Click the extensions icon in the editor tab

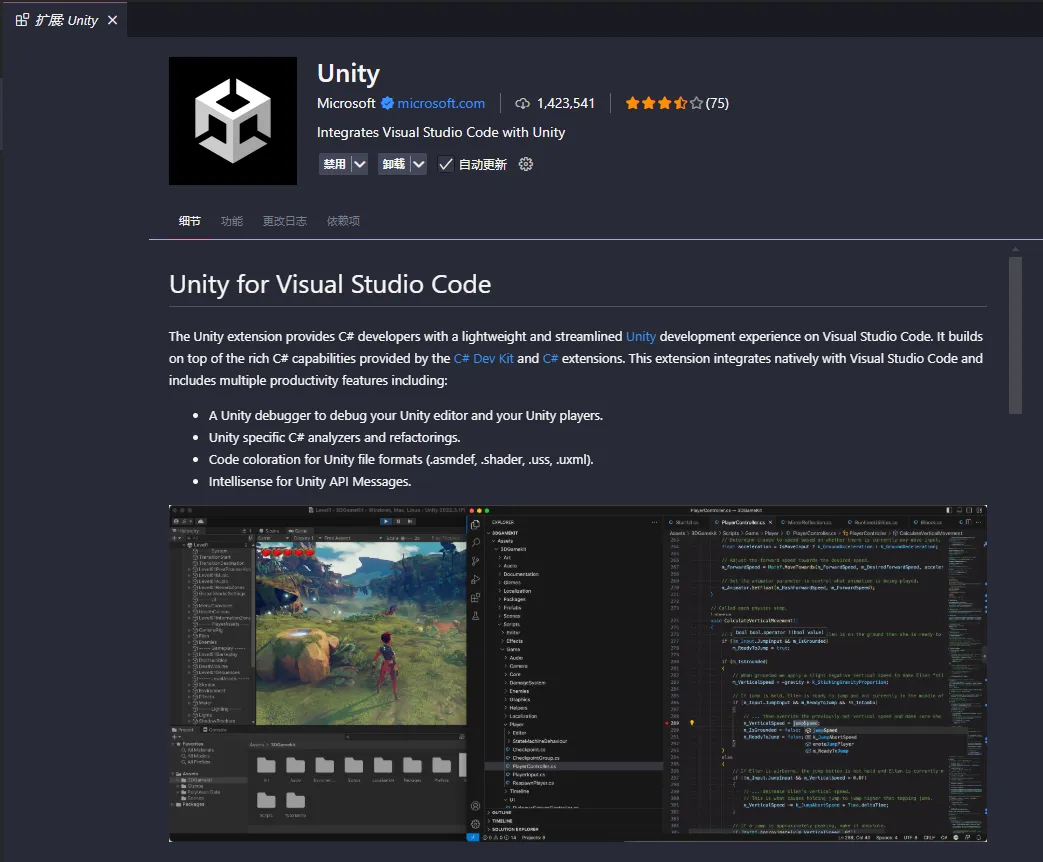pos(22,20)
